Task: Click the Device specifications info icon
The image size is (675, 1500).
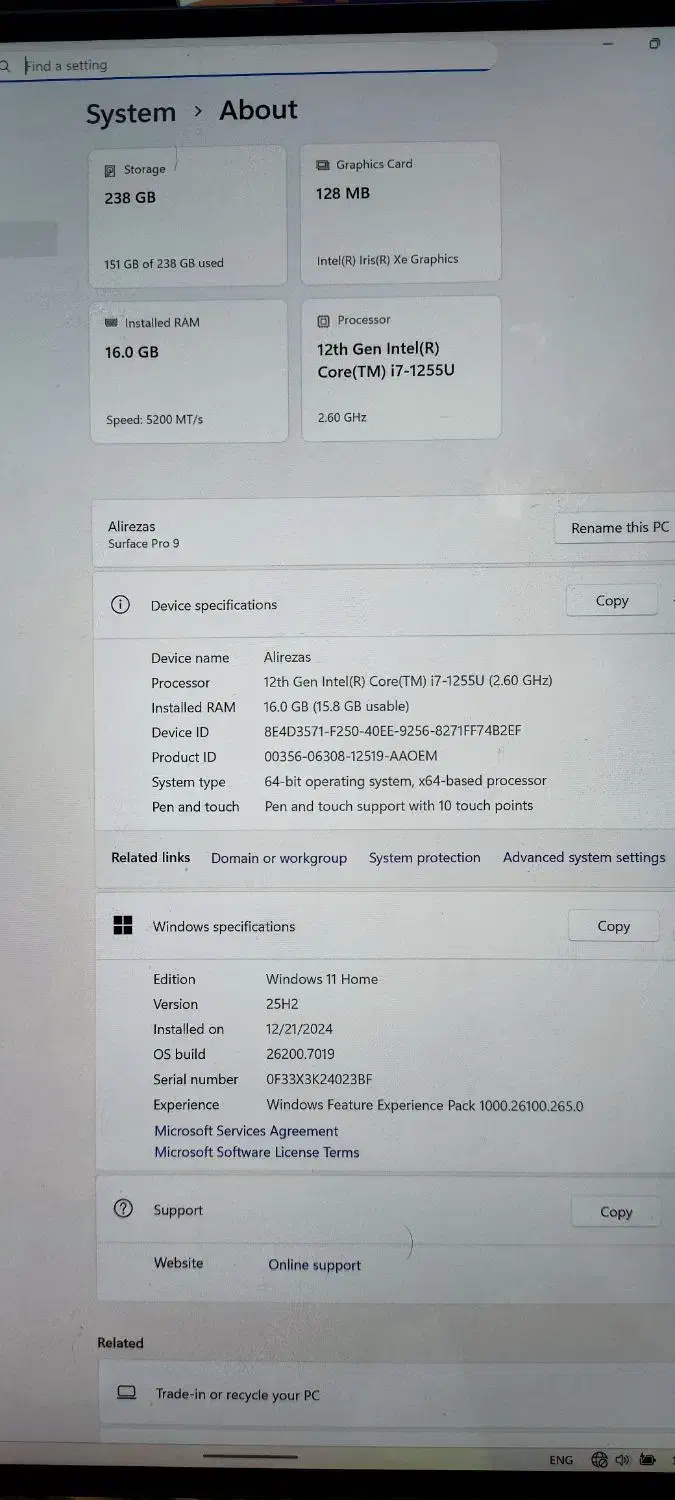Action: click(120, 604)
